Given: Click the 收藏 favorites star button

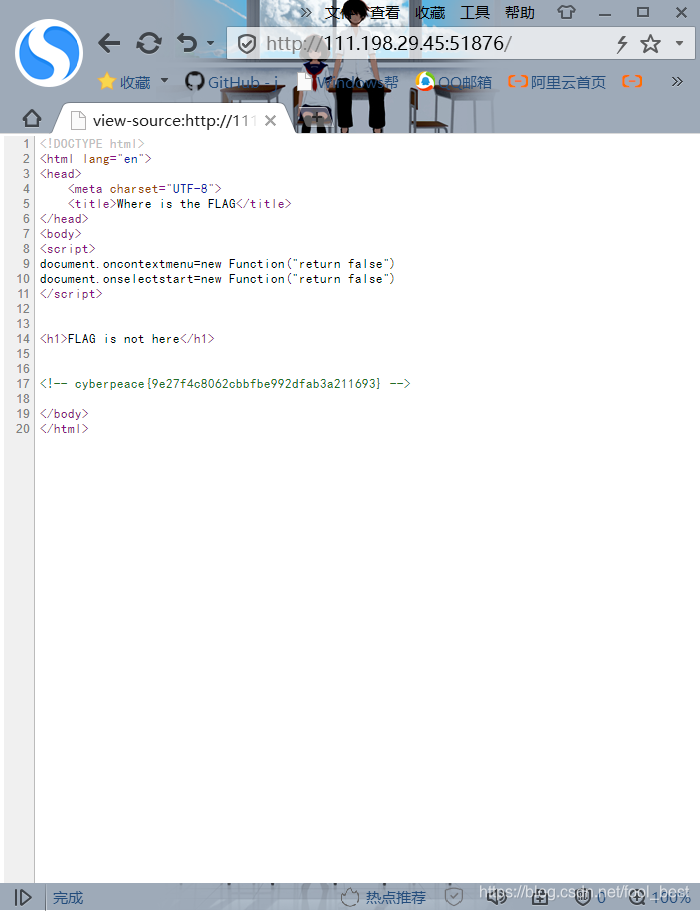Looking at the screenshot, I should [125, 82].
